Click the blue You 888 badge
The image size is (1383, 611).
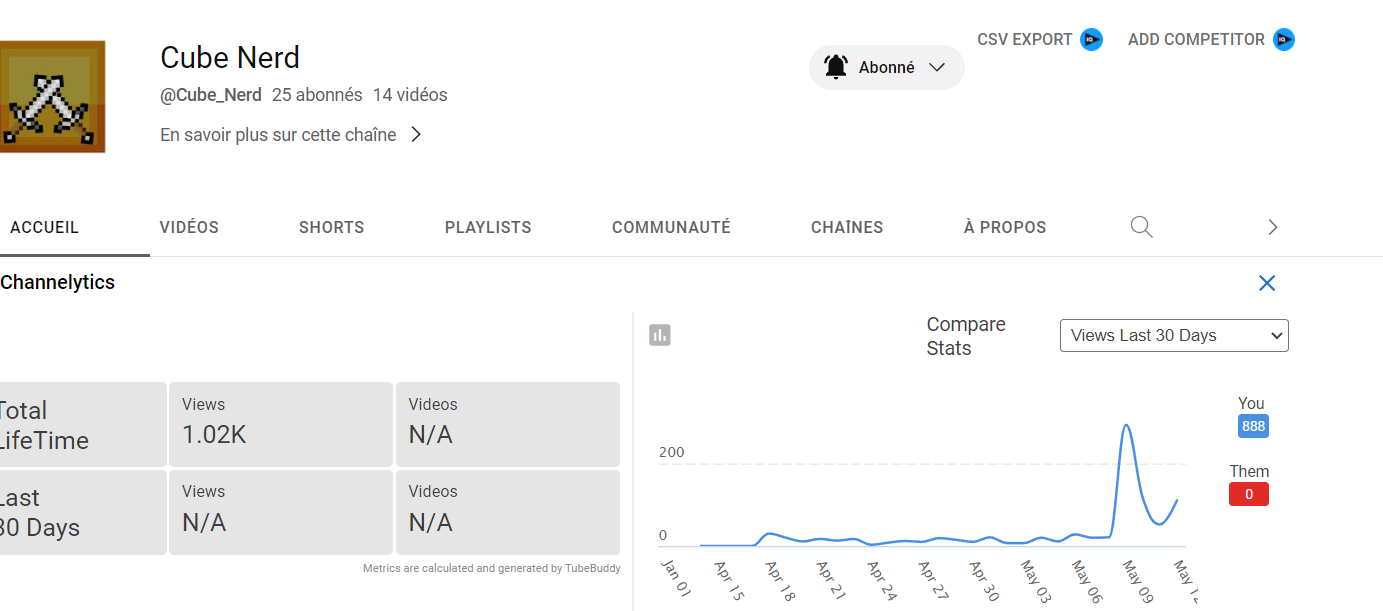click(x=1253, y=426)
